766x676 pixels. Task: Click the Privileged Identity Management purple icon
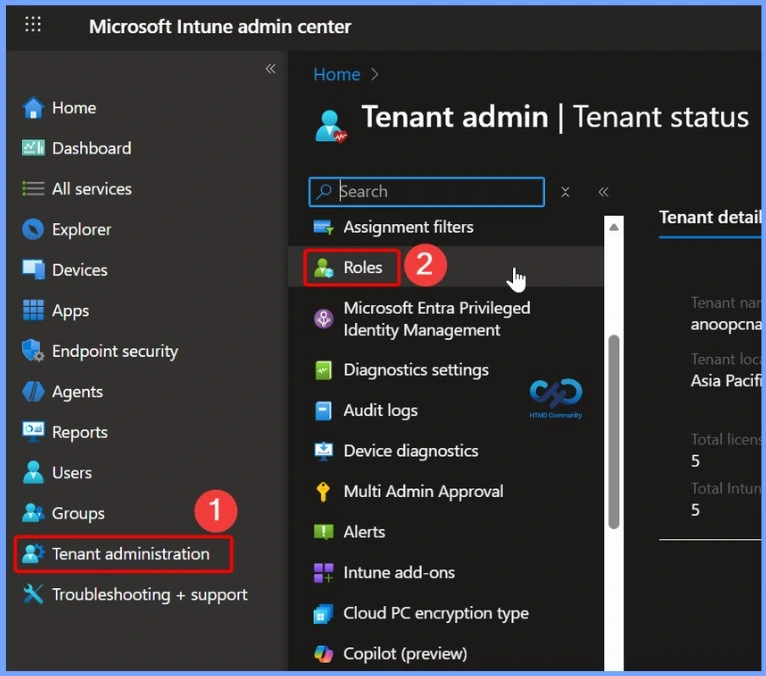pos(323,319)
